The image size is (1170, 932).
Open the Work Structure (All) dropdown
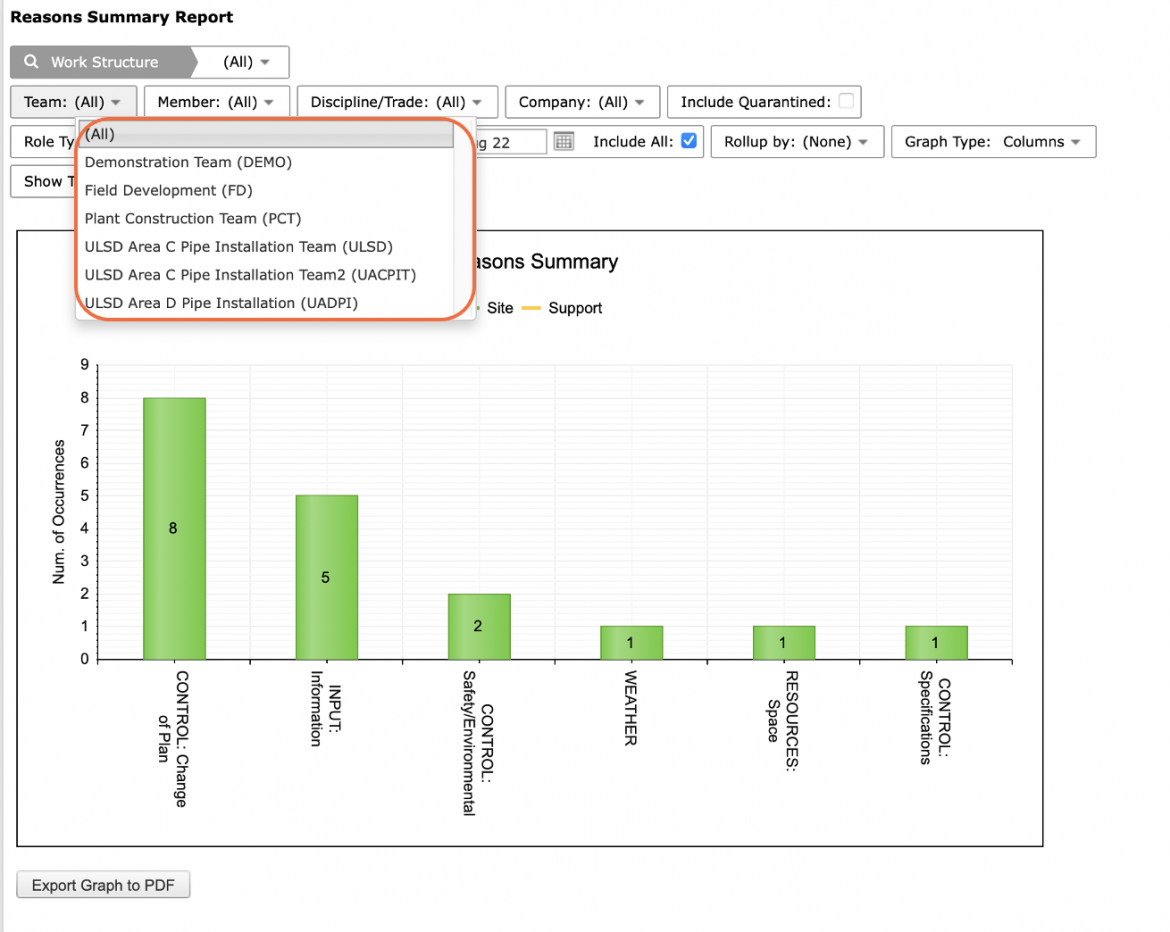(x=245, y=62)
